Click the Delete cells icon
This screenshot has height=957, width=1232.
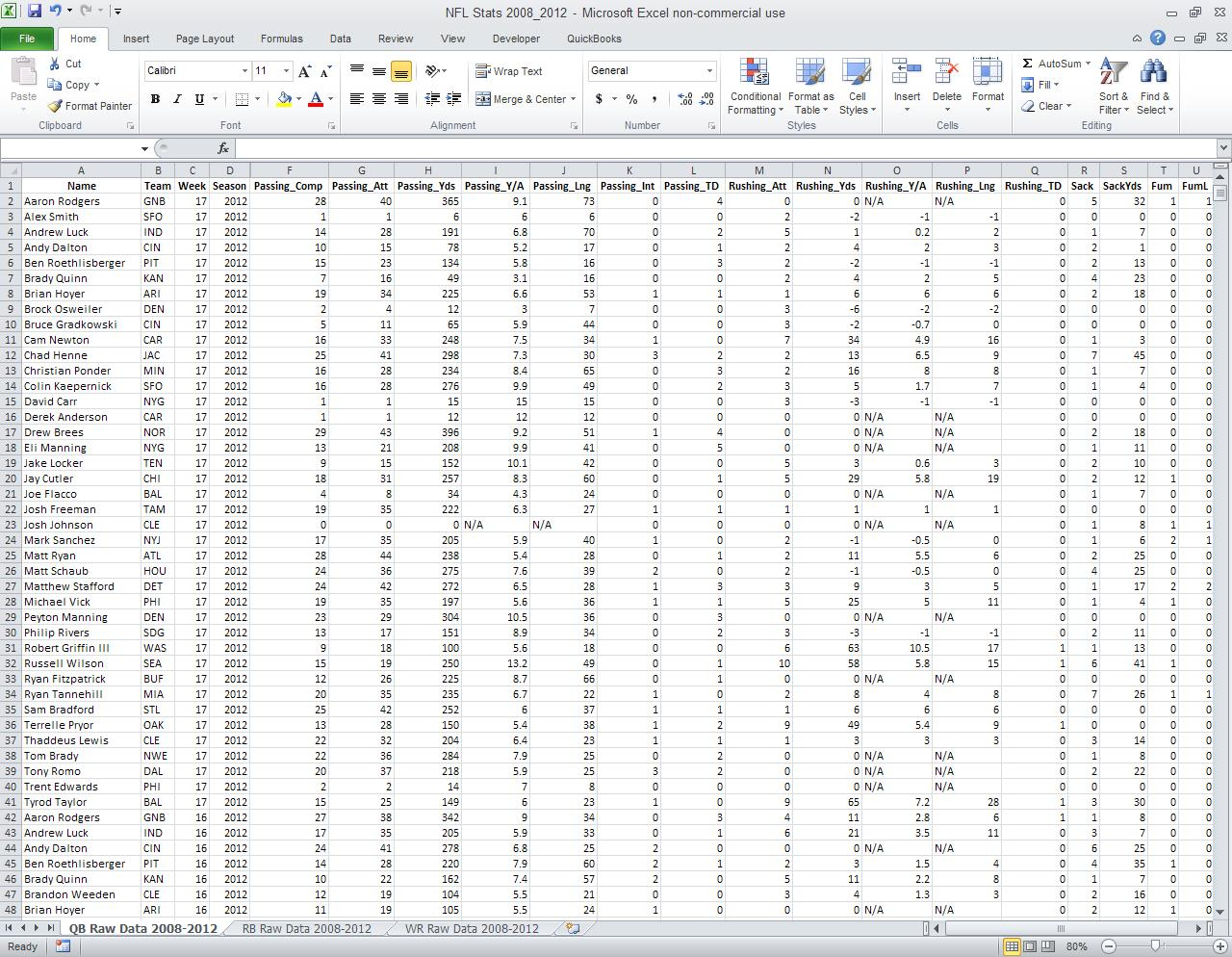[946, 75]
